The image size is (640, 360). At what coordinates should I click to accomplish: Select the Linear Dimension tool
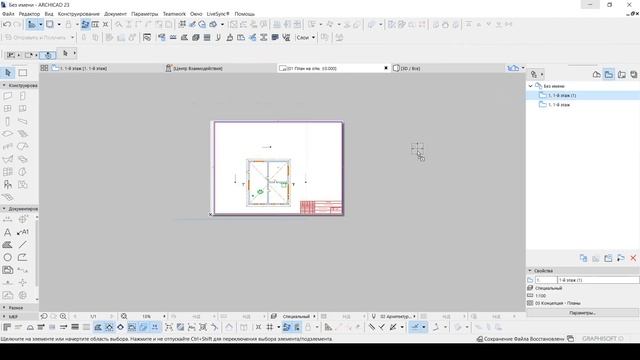point(8,220)
